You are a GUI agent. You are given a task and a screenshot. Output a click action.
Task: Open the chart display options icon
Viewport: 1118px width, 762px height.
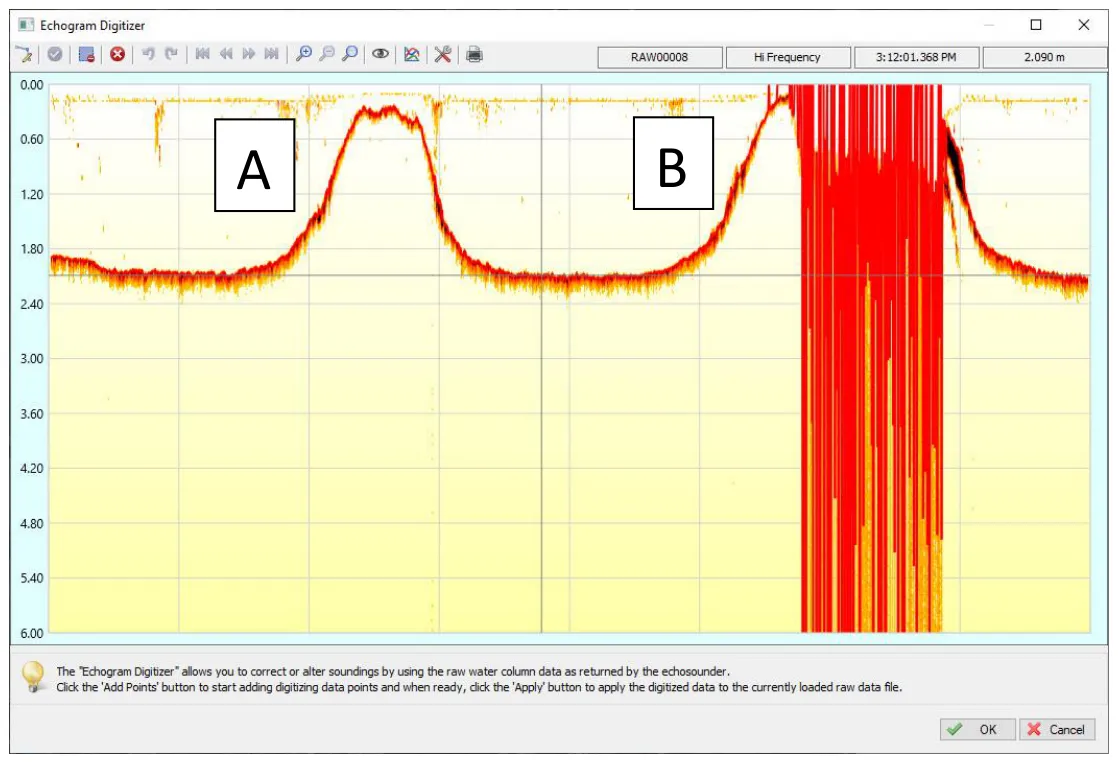(x=411, y=54)
